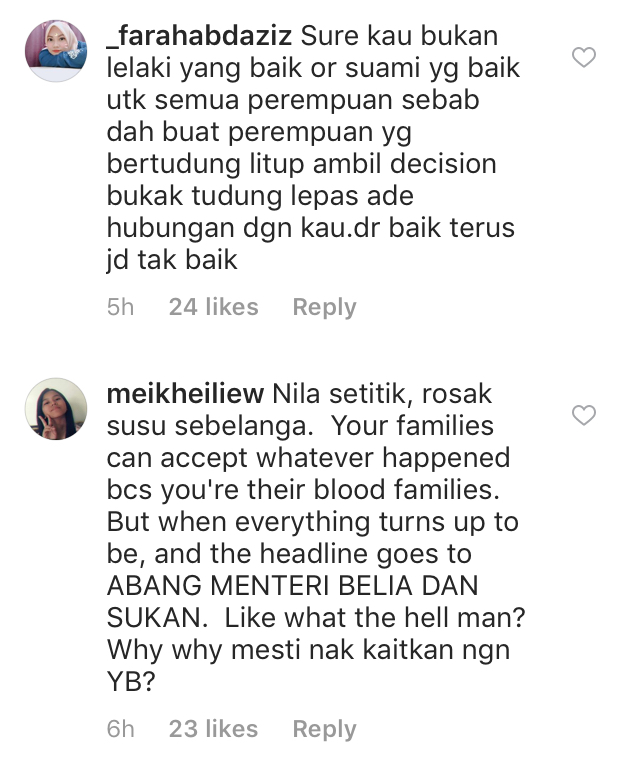Viewport: 640px width, 757px height.
Task: Tap the phrase "ABANG MENTERI BELIA DAN"
Action: (292, 585)
